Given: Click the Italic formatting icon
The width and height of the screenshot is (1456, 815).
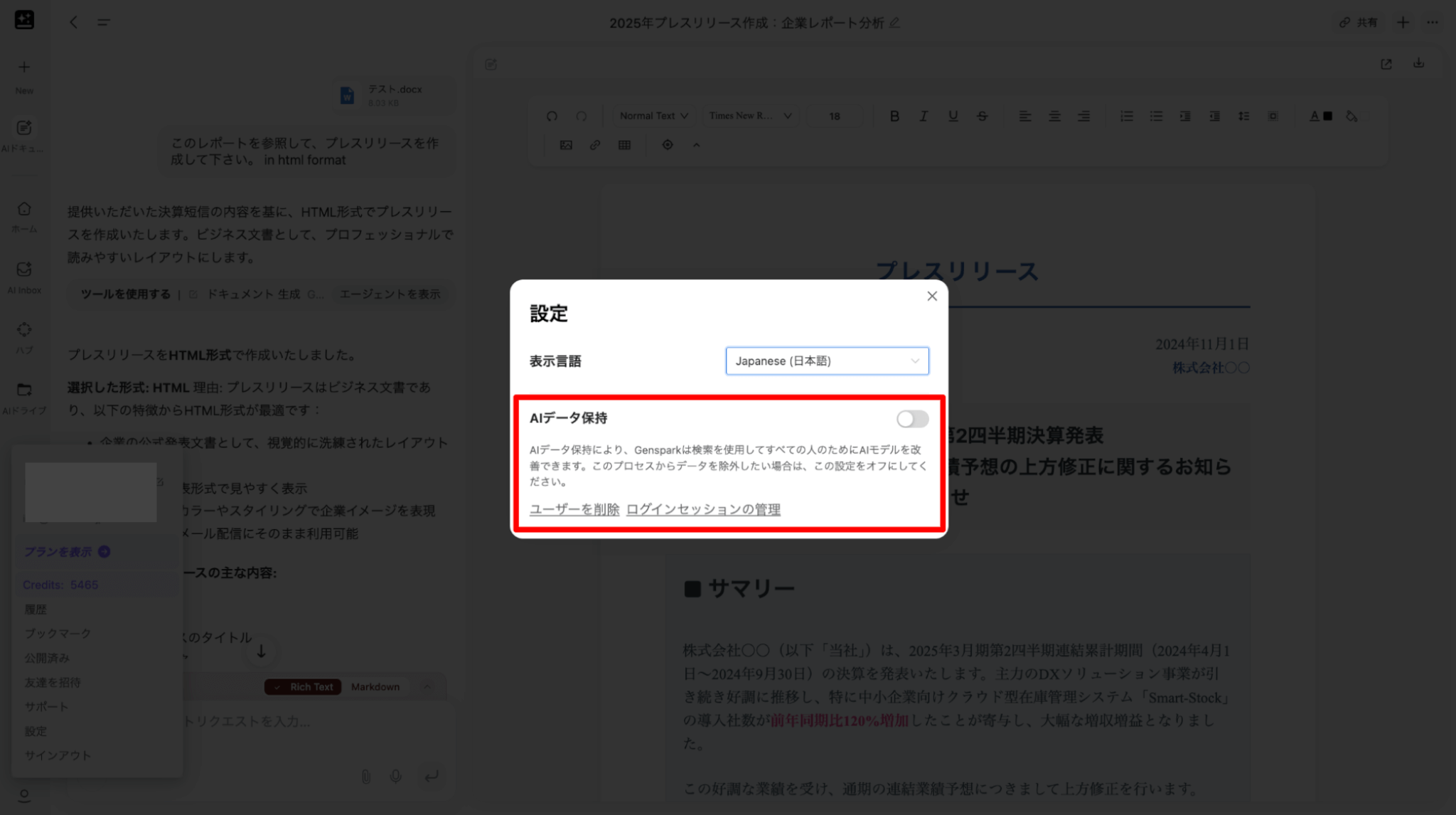Looking at the screenshot, I should [924, 116].
